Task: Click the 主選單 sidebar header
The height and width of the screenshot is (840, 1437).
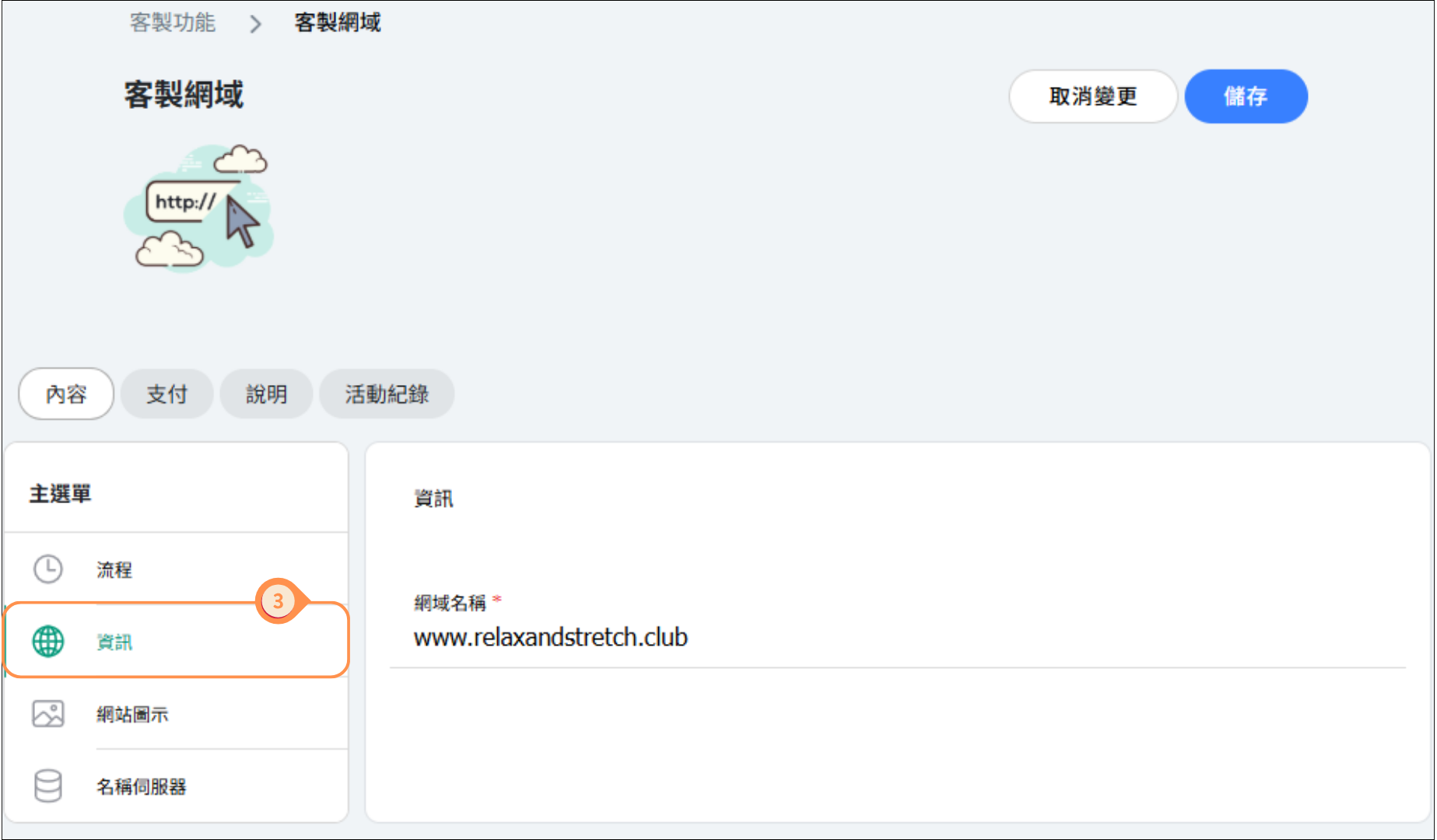Action: click(61, 494)
